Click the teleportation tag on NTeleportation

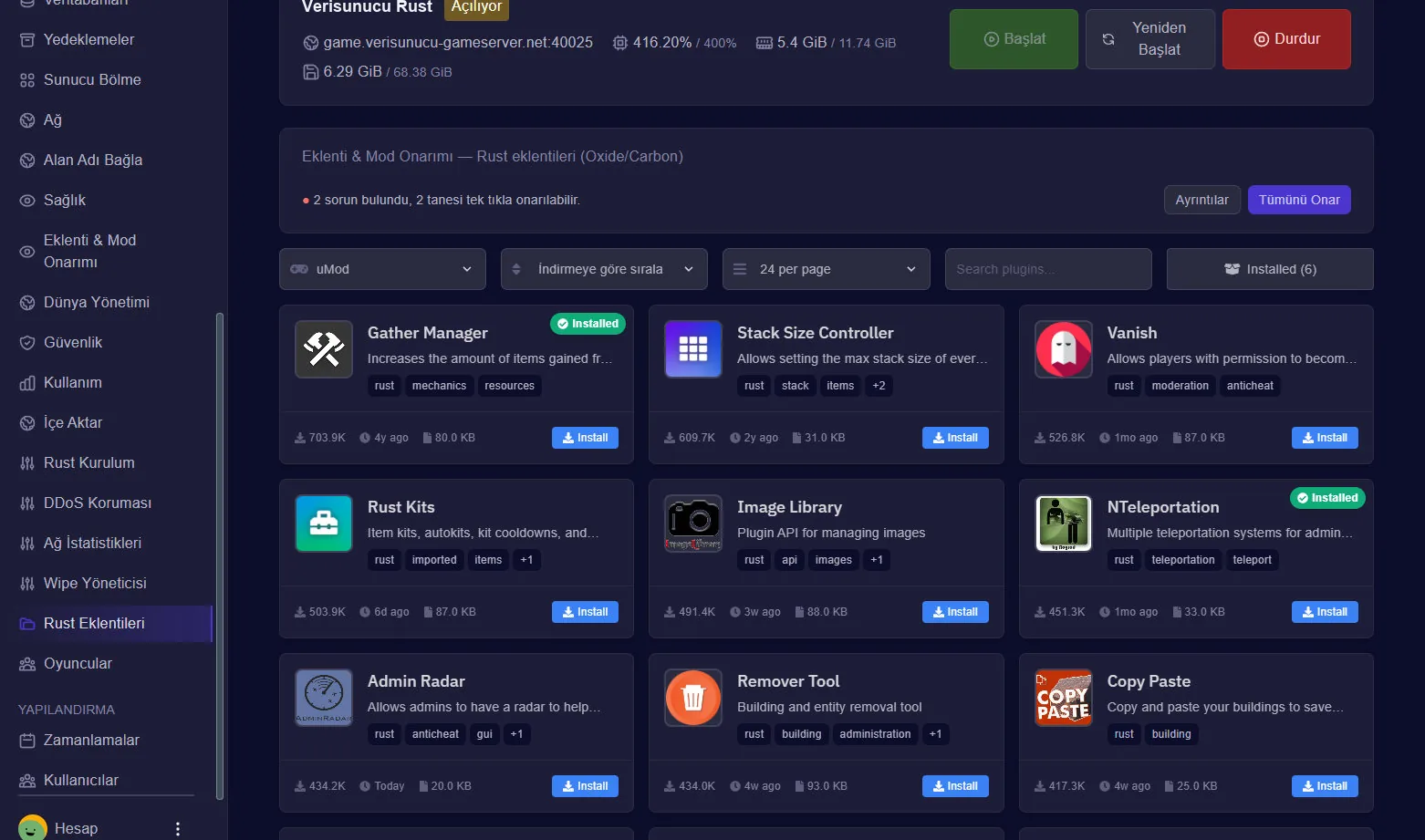[x=1182, y=560]
